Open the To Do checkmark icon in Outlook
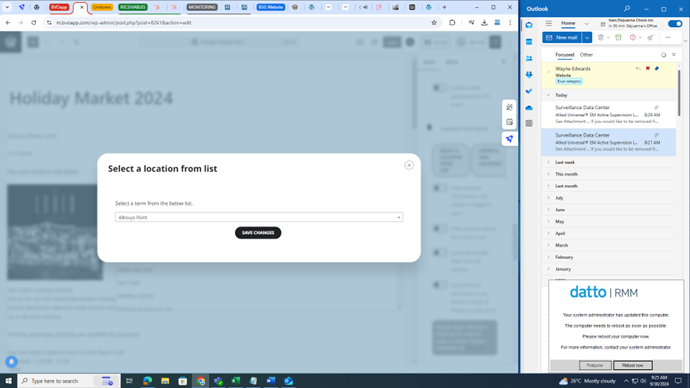 [x=529, y=91]
